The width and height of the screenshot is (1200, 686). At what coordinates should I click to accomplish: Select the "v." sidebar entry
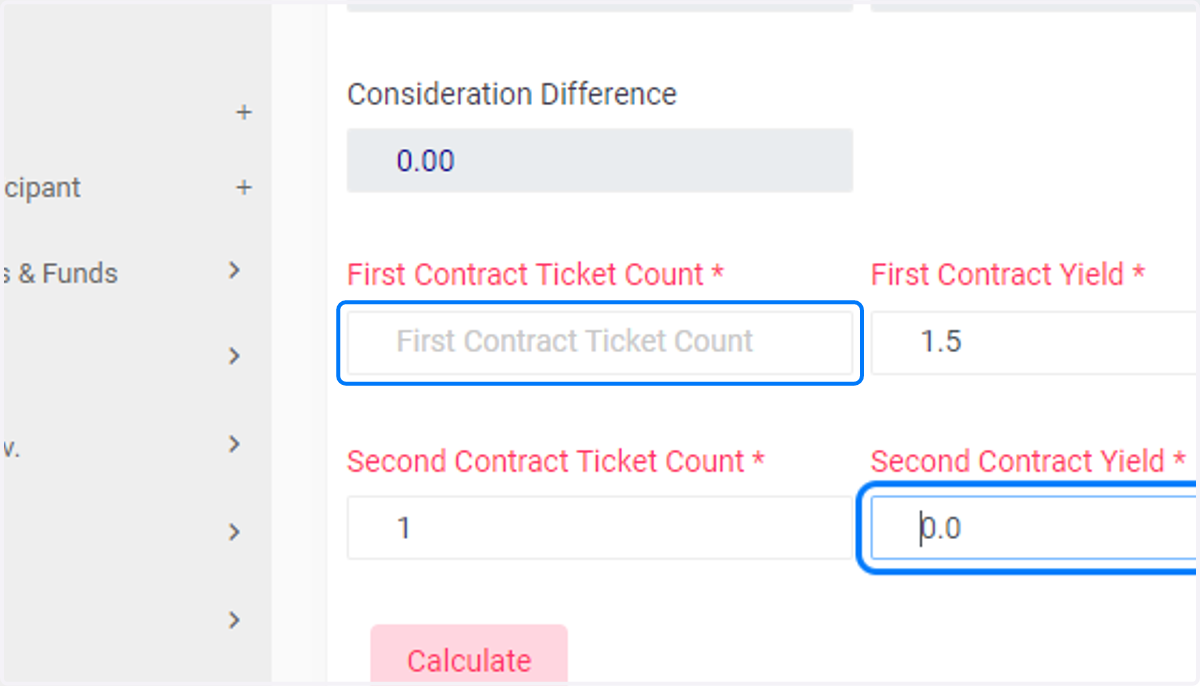tap(11, 449)
